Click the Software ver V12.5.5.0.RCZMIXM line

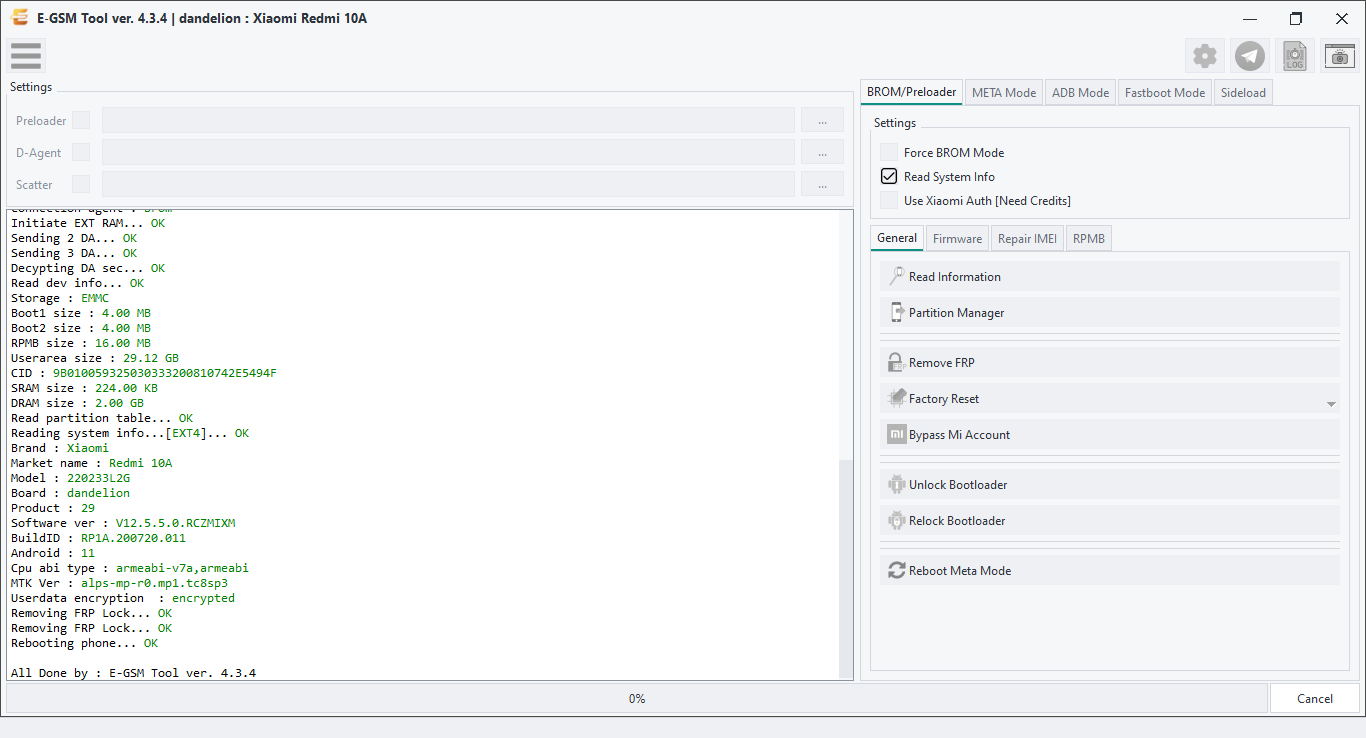123,523
